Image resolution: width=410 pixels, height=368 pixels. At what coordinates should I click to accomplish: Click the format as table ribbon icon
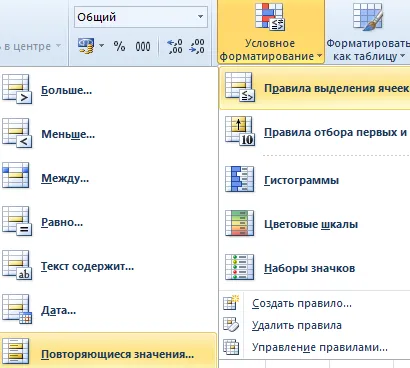coord(367,17)
